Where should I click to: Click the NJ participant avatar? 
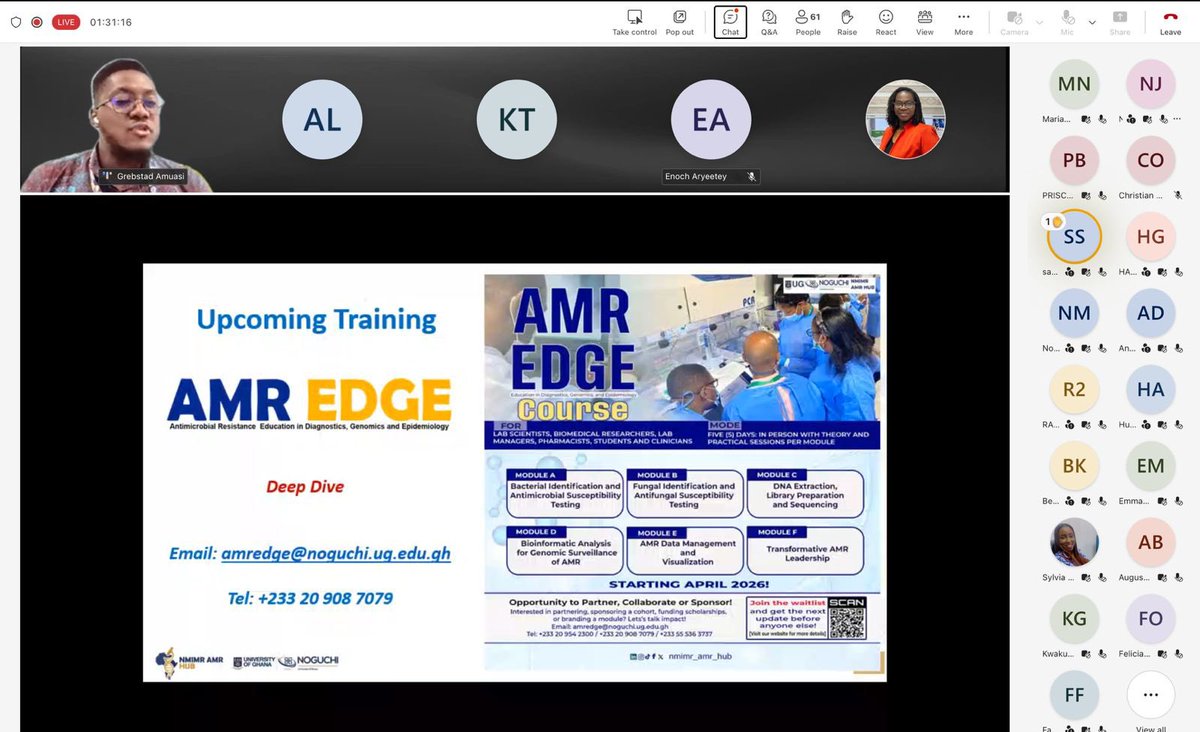click(x=1151, y=85)
